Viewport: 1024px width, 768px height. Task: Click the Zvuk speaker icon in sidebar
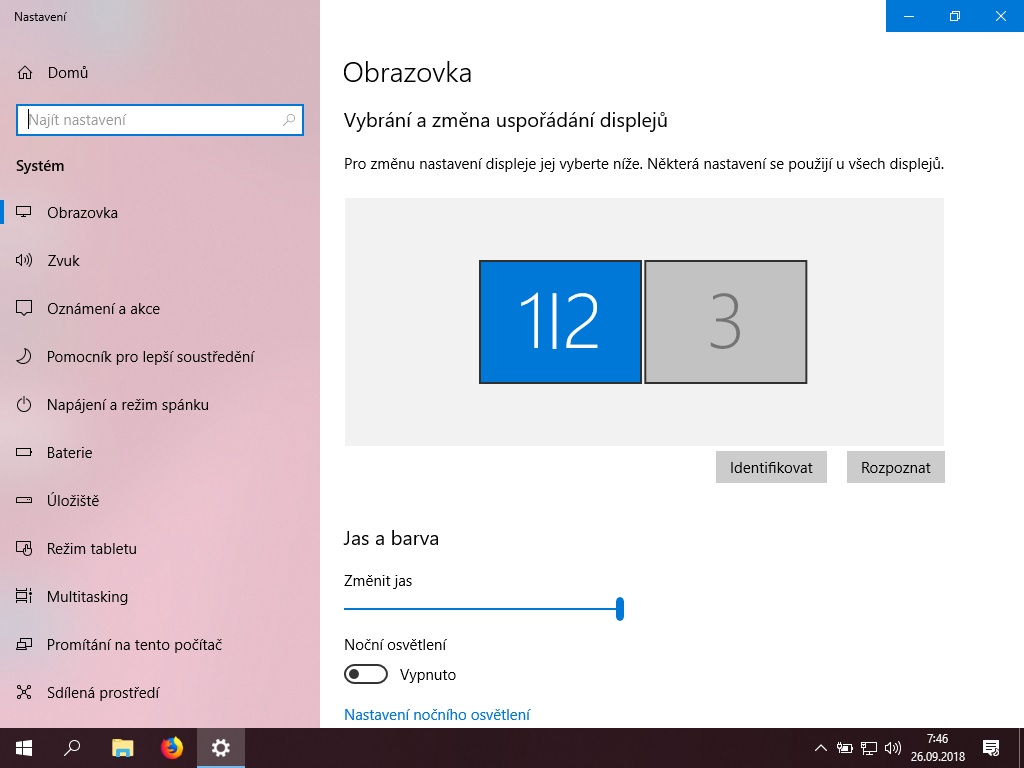pos(25,261)
